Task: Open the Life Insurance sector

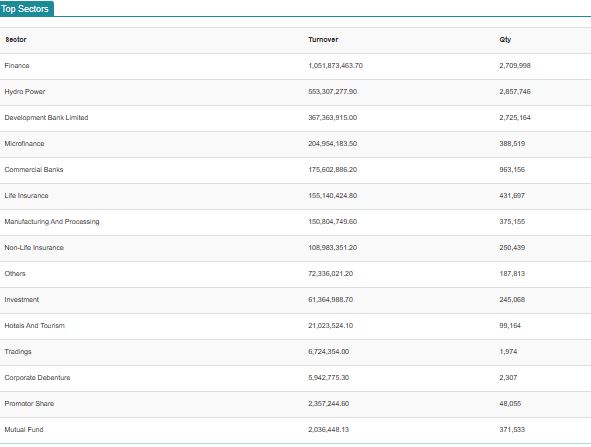Action: pos(26,196)
